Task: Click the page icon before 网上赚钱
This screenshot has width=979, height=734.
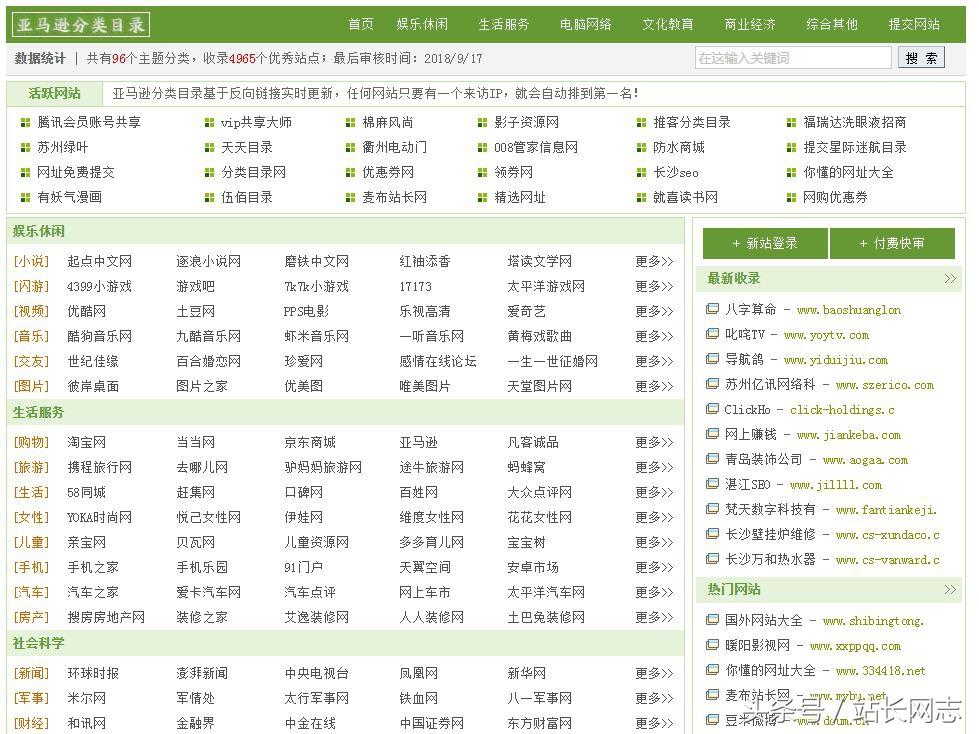Action: [712, 434]
